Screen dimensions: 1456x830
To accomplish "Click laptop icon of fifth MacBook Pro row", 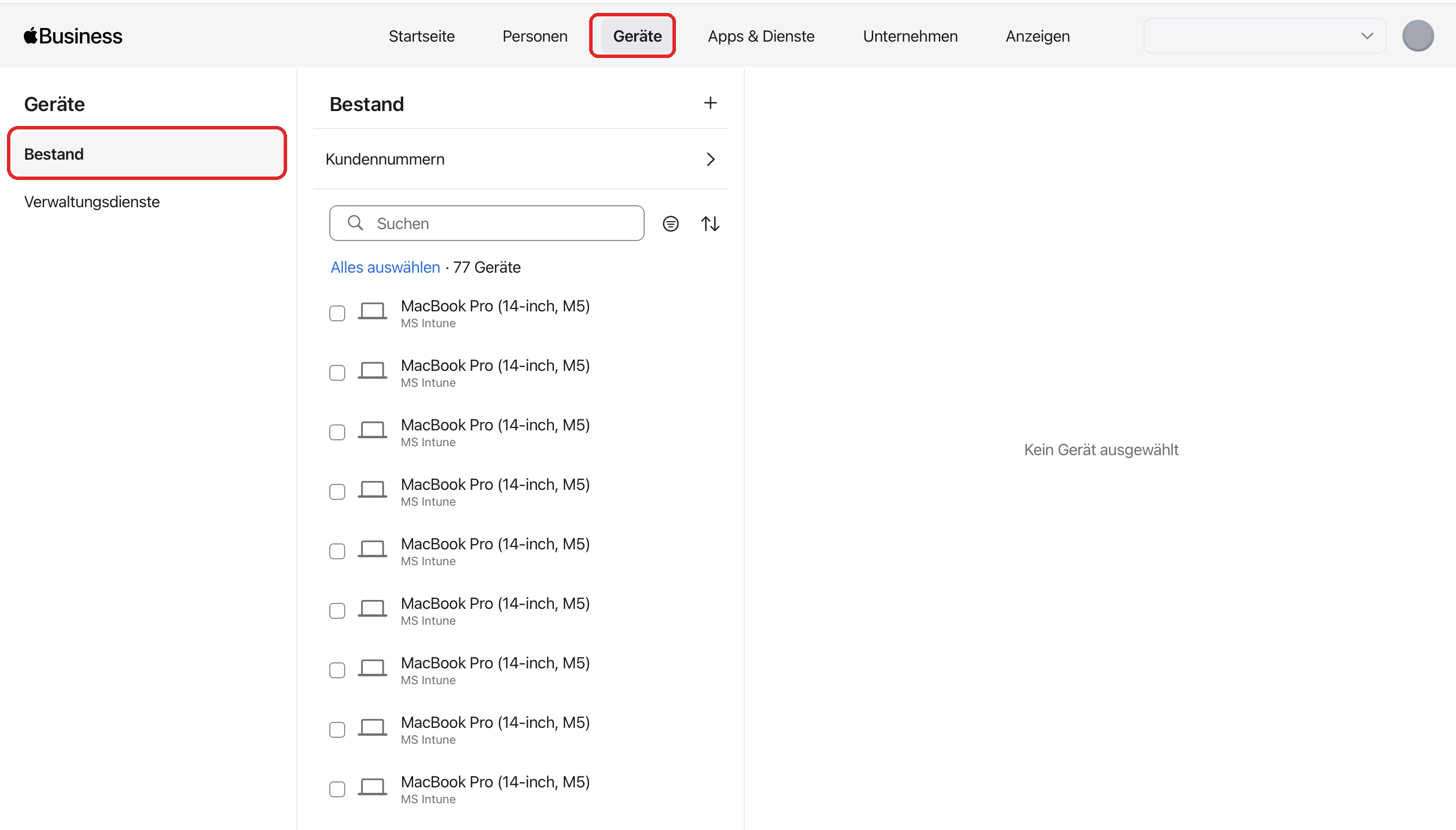I will 372,549.
